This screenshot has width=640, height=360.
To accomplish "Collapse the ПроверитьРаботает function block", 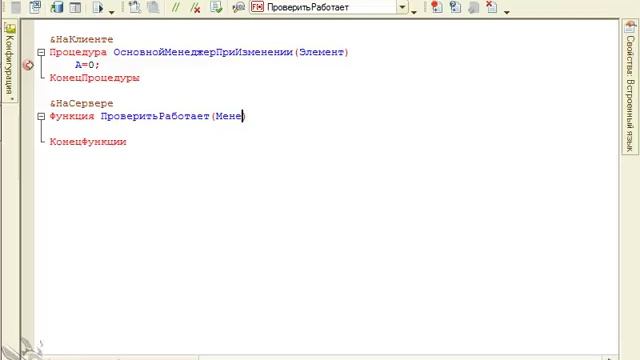I will tap(41, 116).
